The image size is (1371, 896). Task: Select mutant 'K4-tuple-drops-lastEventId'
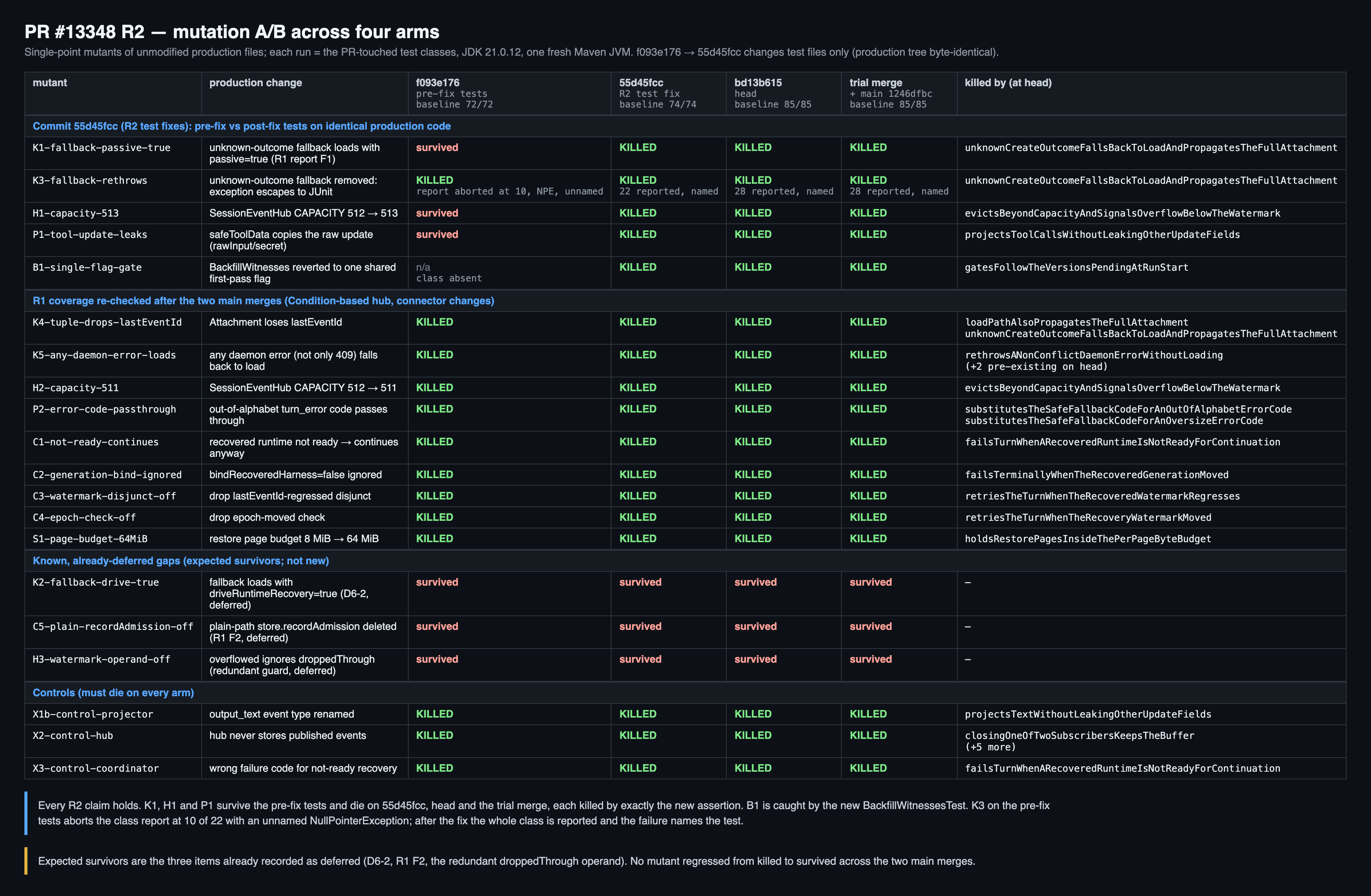tap(107, 322)
